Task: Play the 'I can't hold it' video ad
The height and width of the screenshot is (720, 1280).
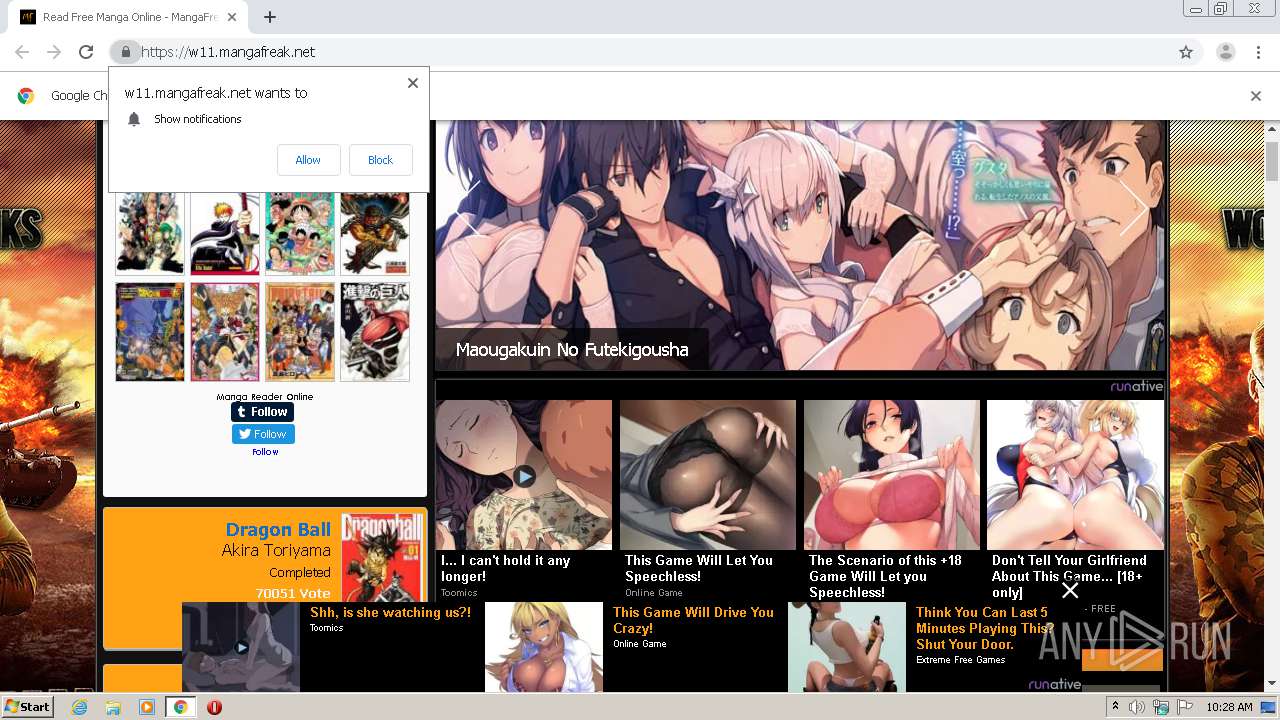Action: point(524,477)
